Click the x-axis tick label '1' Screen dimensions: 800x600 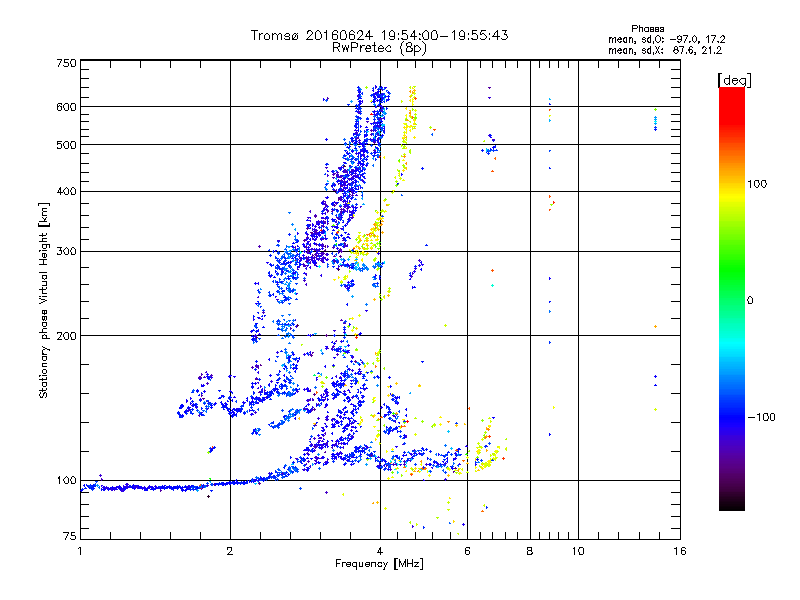click(x=80, y=551)
